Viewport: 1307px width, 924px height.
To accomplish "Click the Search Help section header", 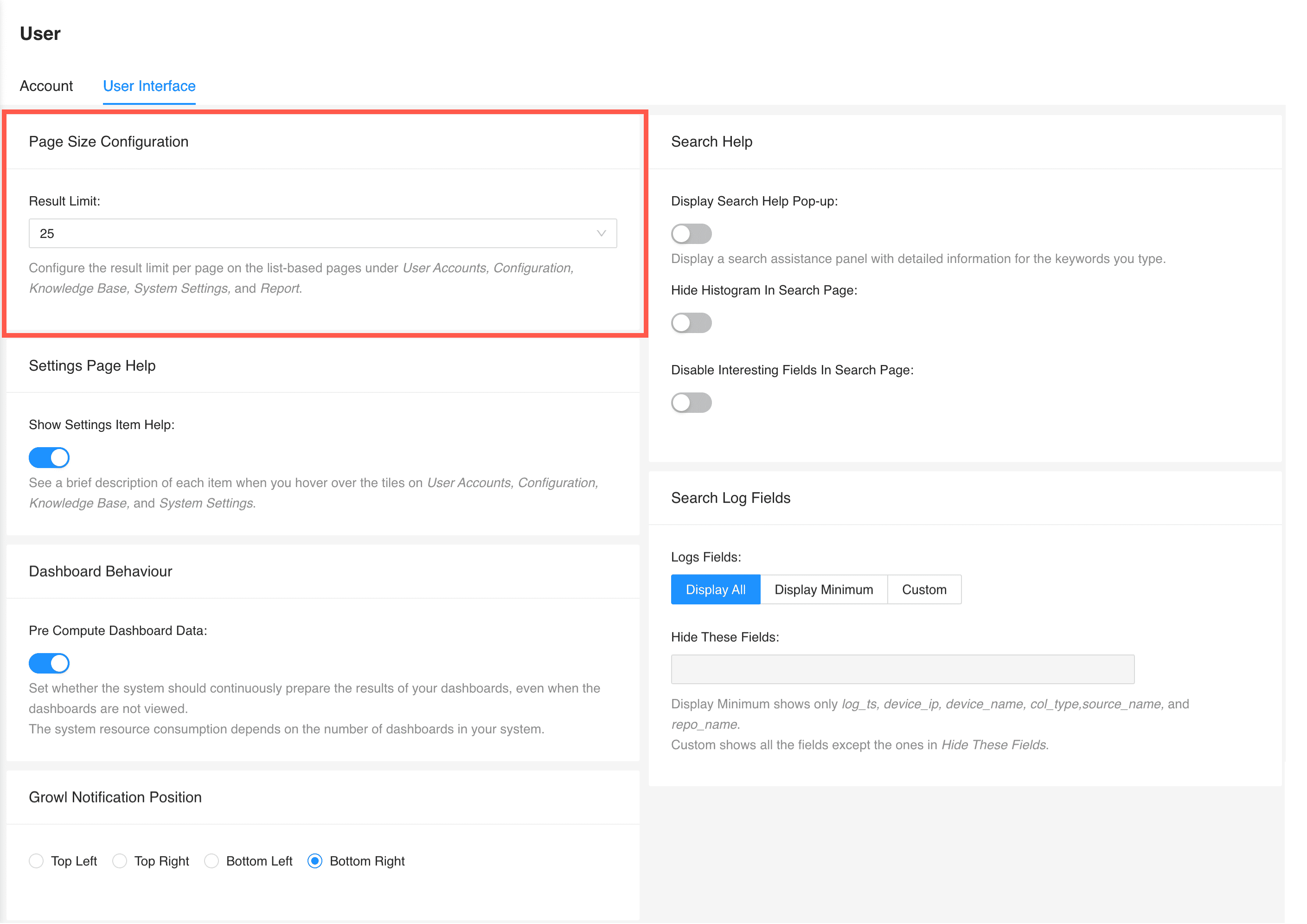I will coord(711,142).
